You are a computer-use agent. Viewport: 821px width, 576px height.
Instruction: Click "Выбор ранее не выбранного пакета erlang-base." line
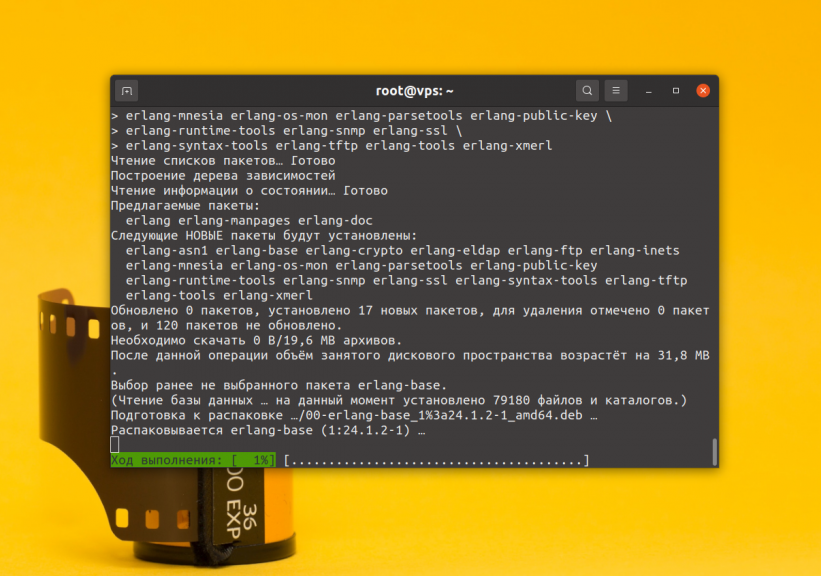(x=279, y=385)
